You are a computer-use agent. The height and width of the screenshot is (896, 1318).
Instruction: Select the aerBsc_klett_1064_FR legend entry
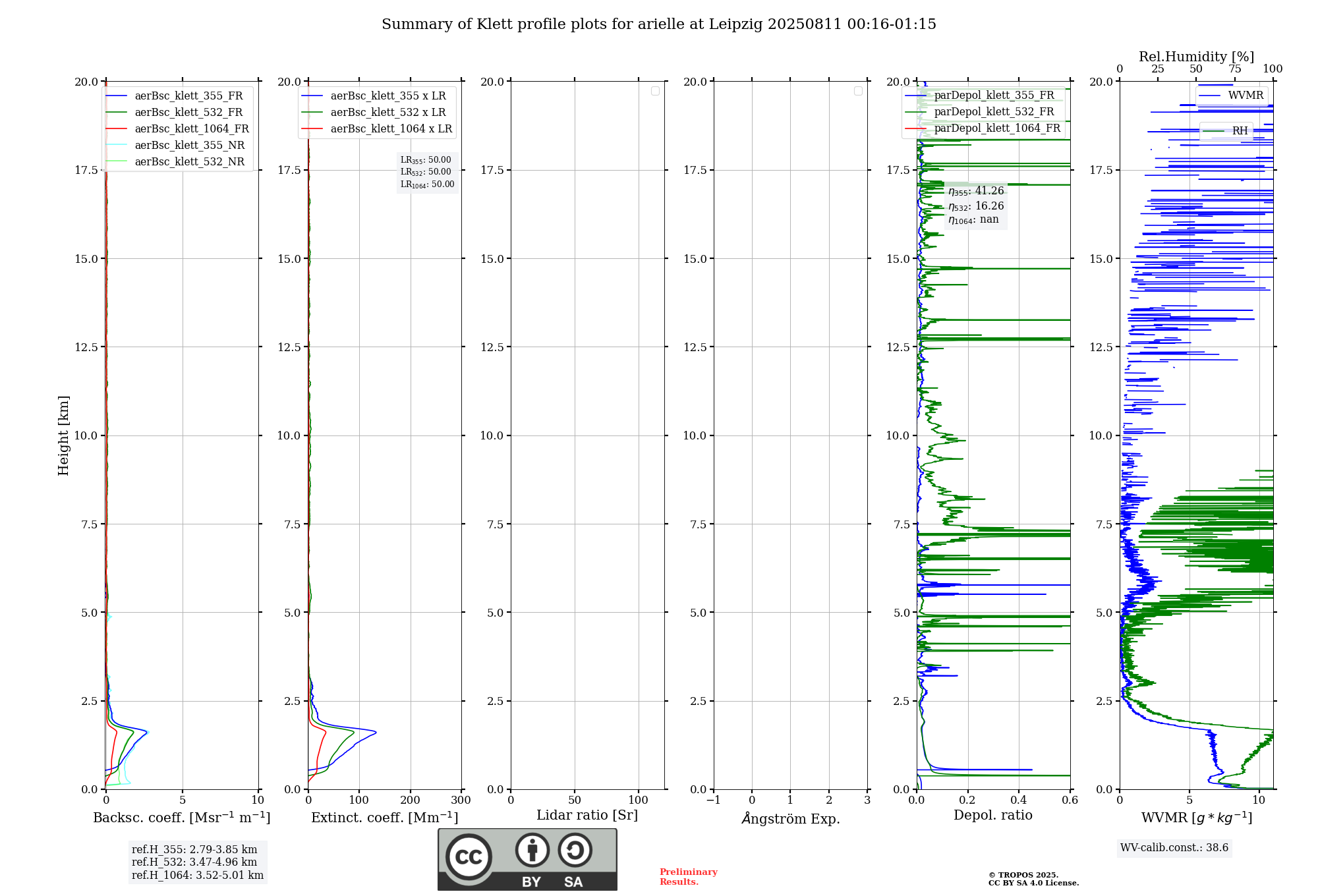click(x=177, y=129)
